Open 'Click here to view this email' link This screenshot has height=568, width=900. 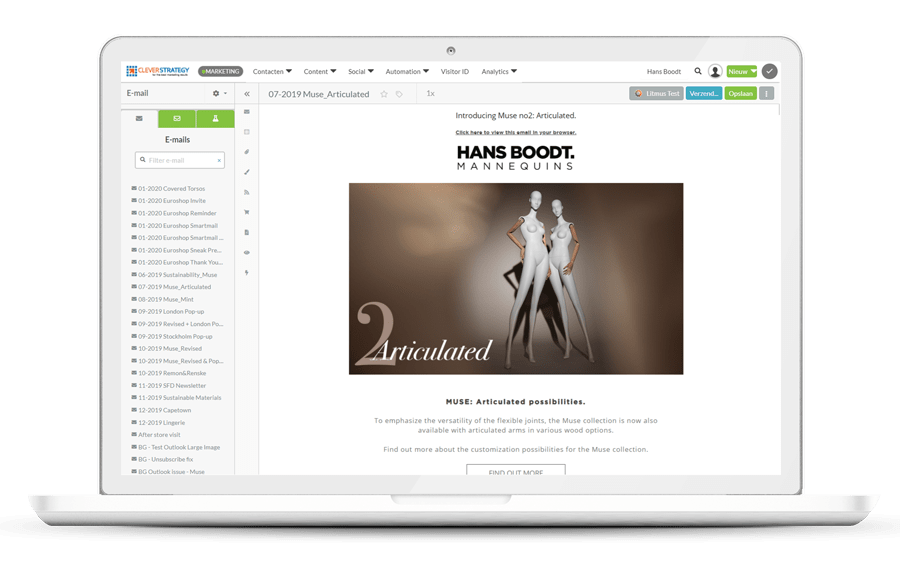point(515,133)
